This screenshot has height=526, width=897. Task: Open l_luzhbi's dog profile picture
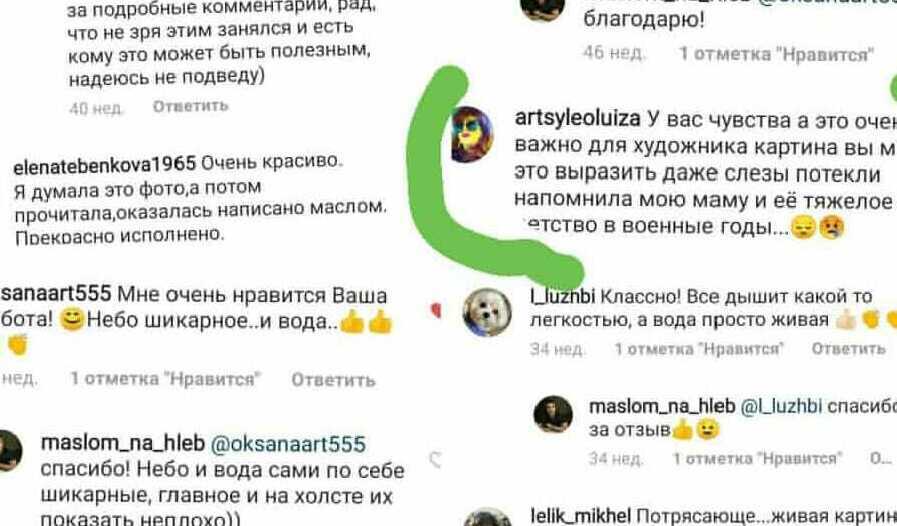(x=487, y=313)
